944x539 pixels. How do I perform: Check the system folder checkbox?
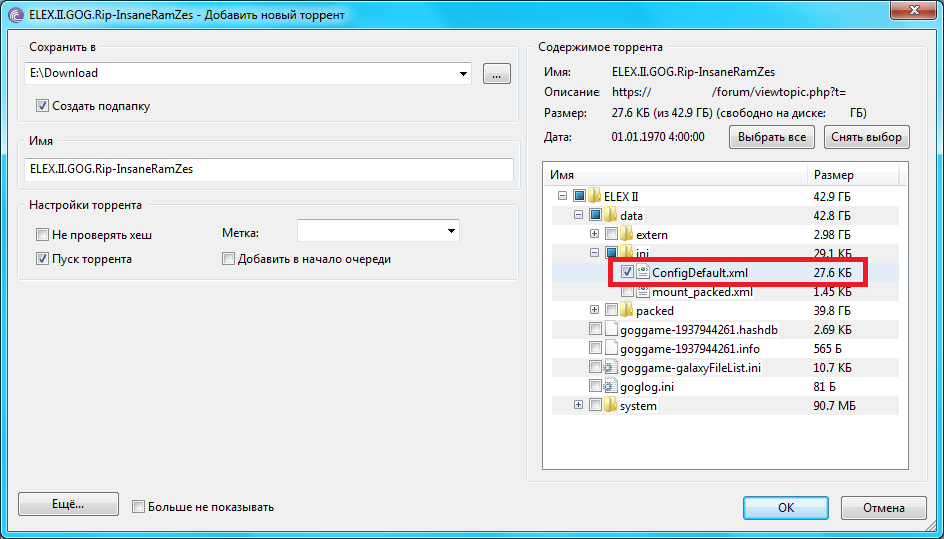pos(595,405)
